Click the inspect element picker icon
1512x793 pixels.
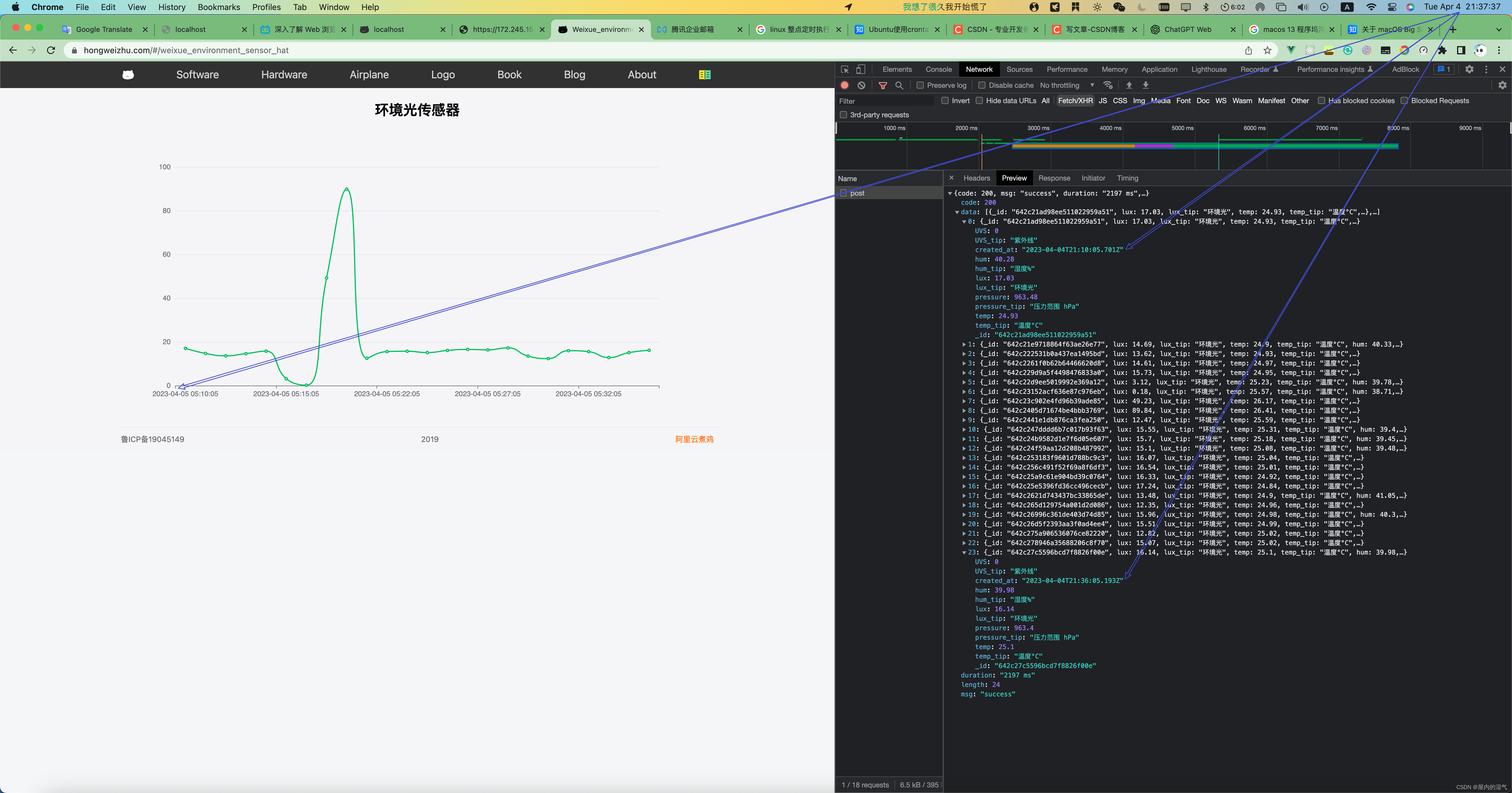(845, 69)
